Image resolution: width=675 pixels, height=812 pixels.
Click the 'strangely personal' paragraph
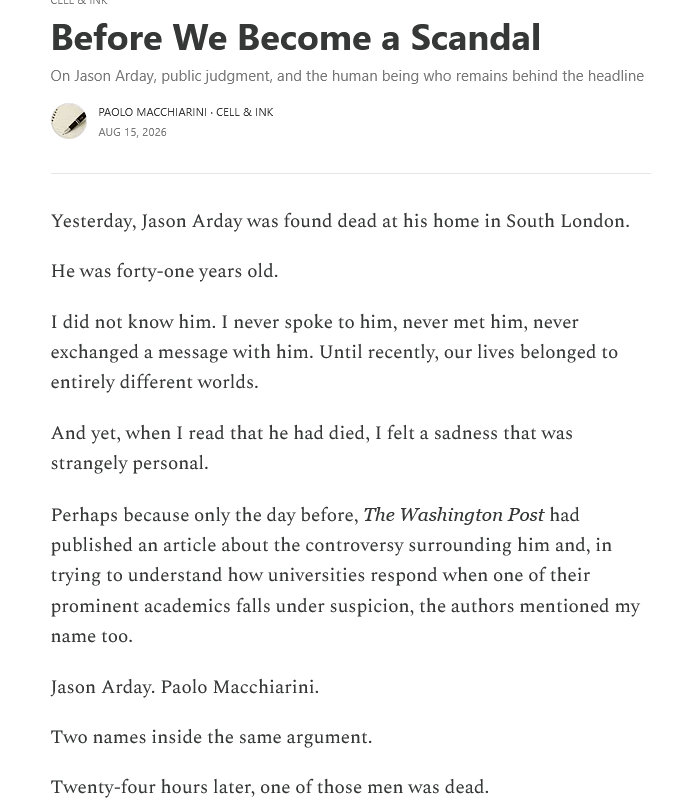point(312,448)
